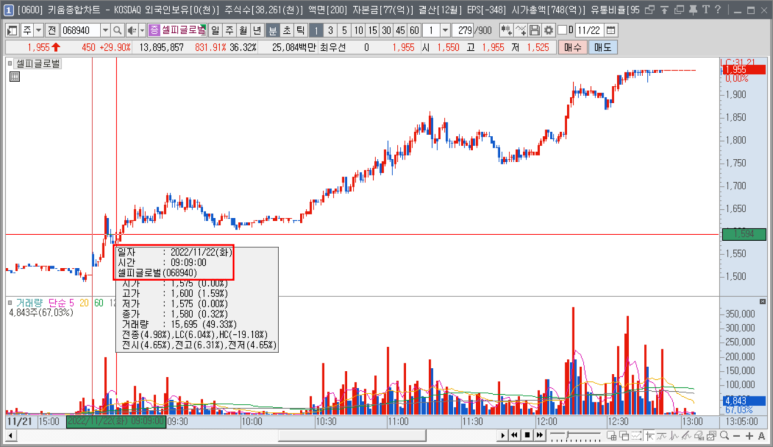The image size is (773, 447).
Task: Select the 초 second chart period
Action: click(286, 31)
